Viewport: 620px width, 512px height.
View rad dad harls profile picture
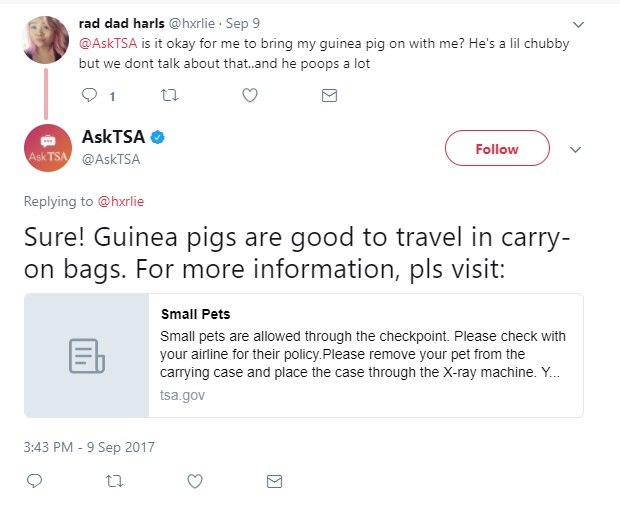click(45, 39)
